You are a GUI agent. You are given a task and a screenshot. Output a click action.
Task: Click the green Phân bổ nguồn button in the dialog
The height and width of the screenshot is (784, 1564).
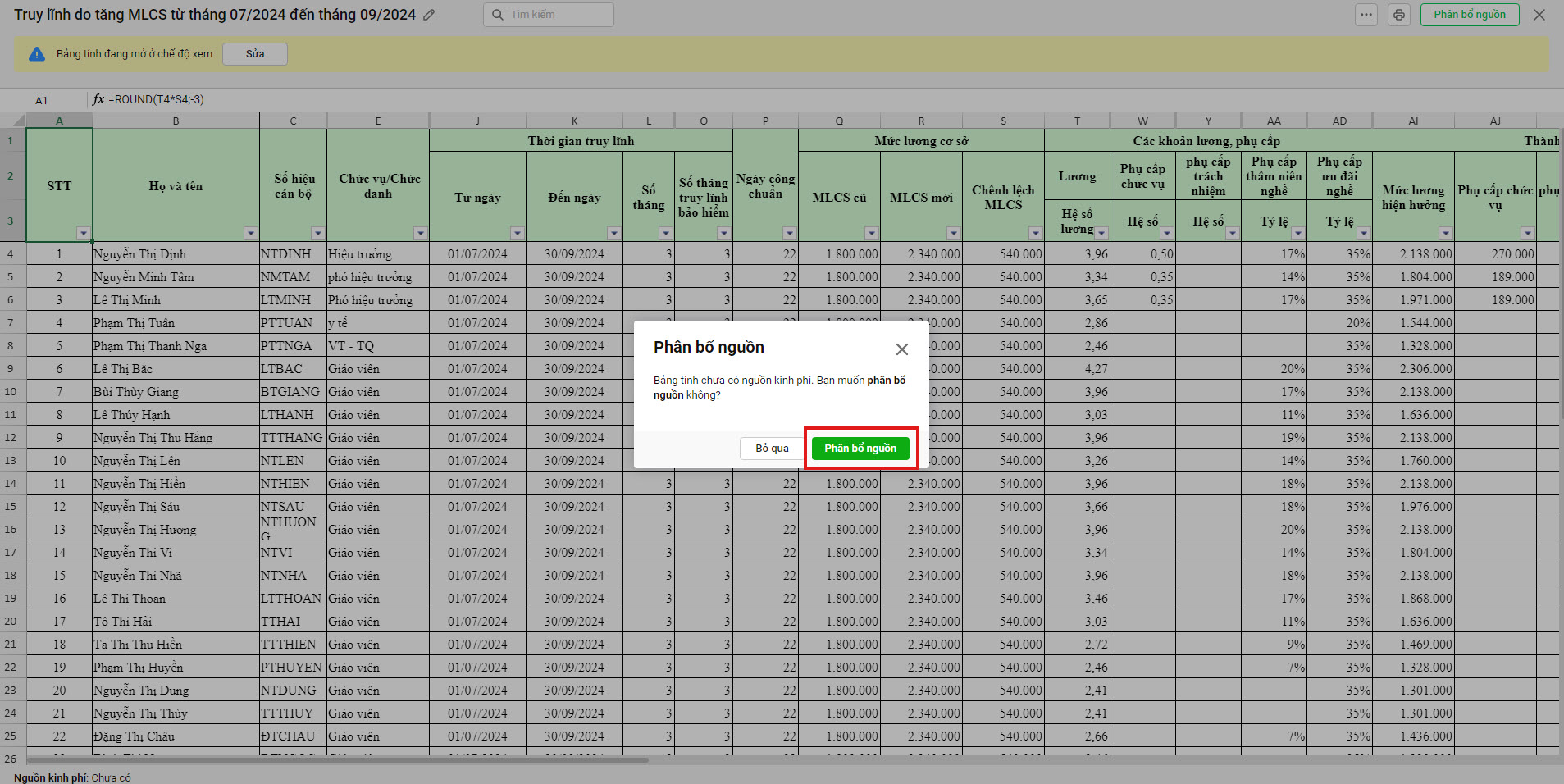pyautogui.click(x=860, y=449)
